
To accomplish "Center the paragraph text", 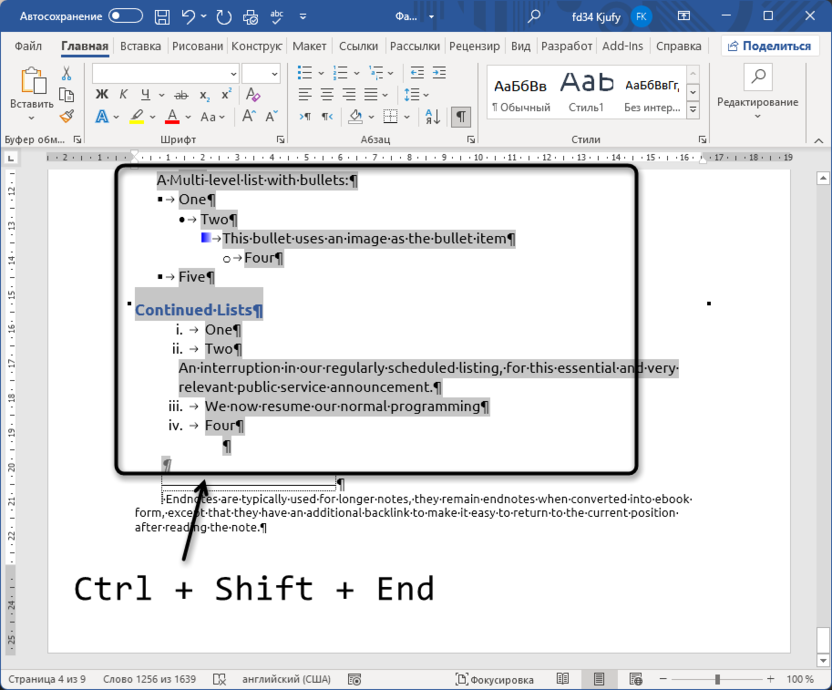I will tap(327, 95).
